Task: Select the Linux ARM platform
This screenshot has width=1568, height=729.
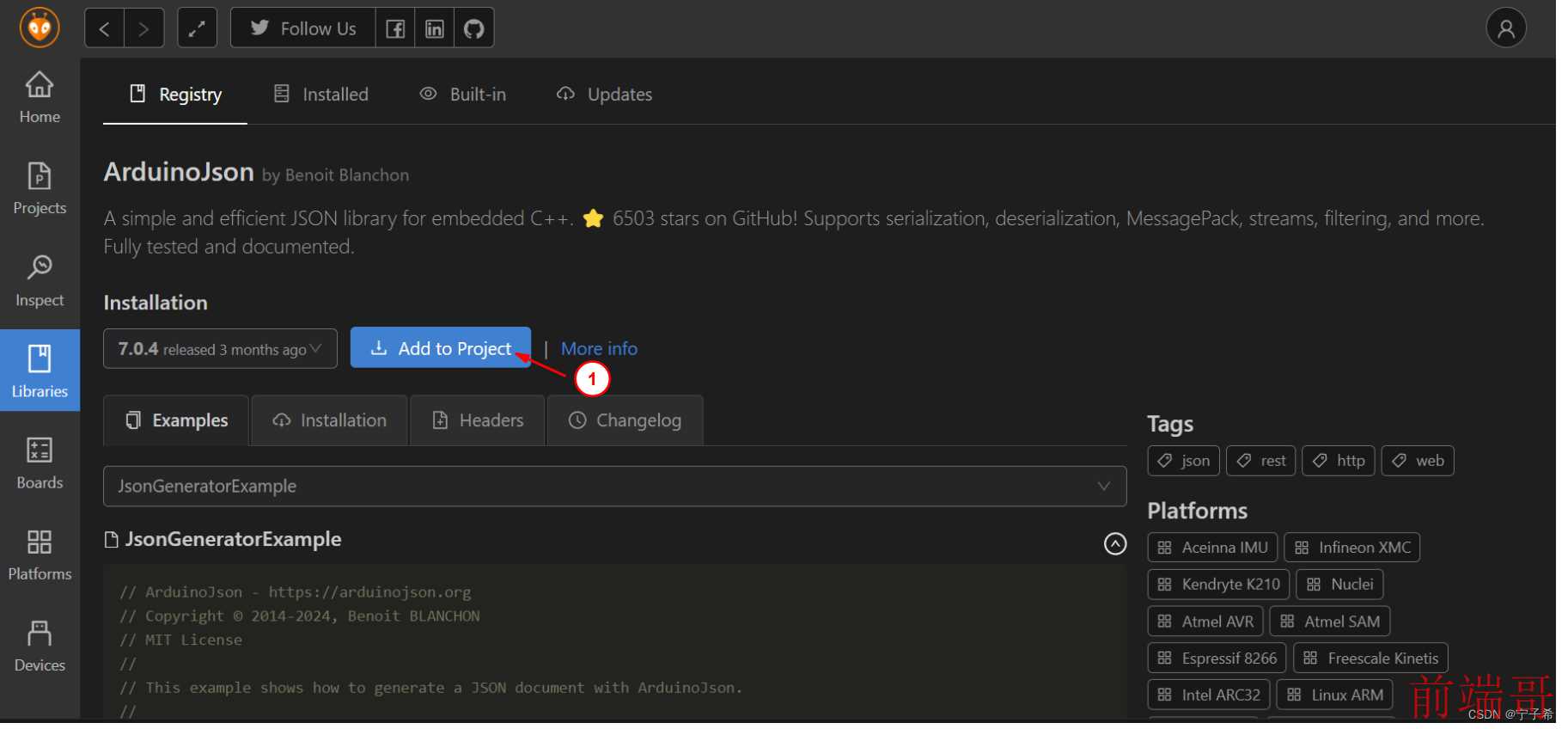Action: pos(1335,695)
